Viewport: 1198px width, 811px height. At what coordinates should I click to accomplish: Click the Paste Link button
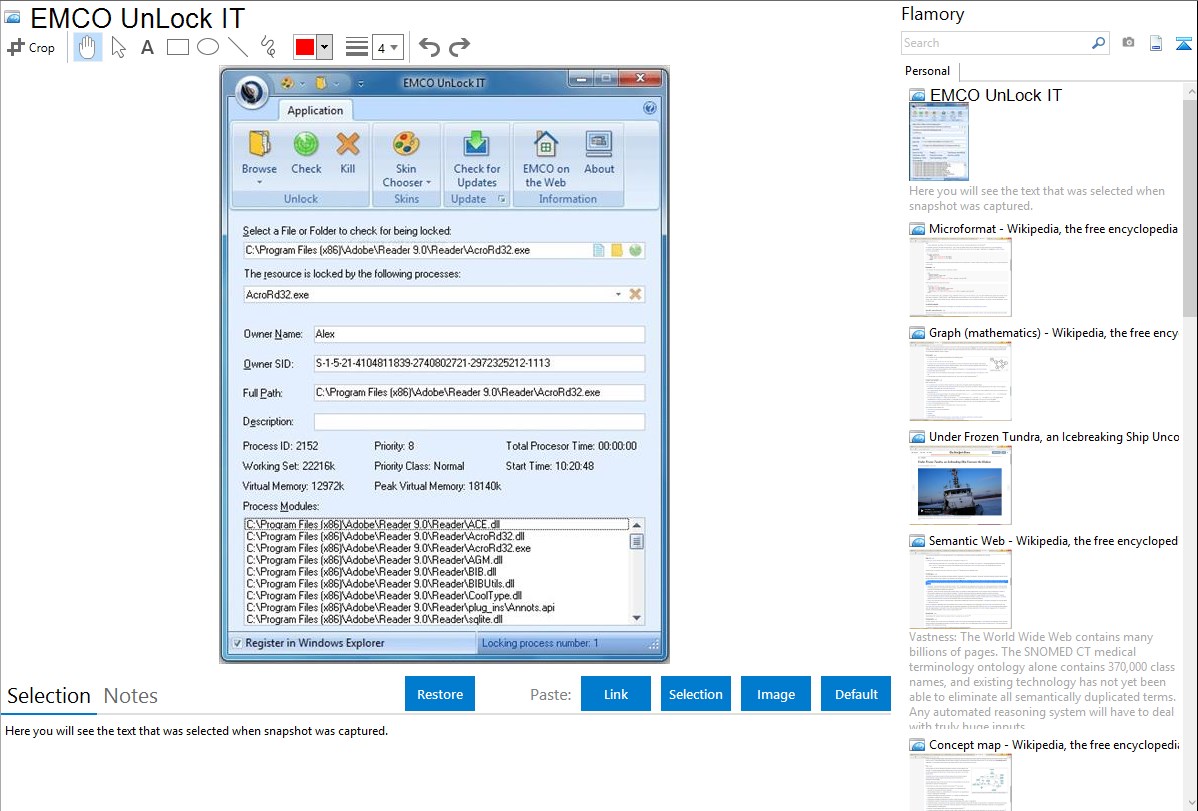point(616,694)
